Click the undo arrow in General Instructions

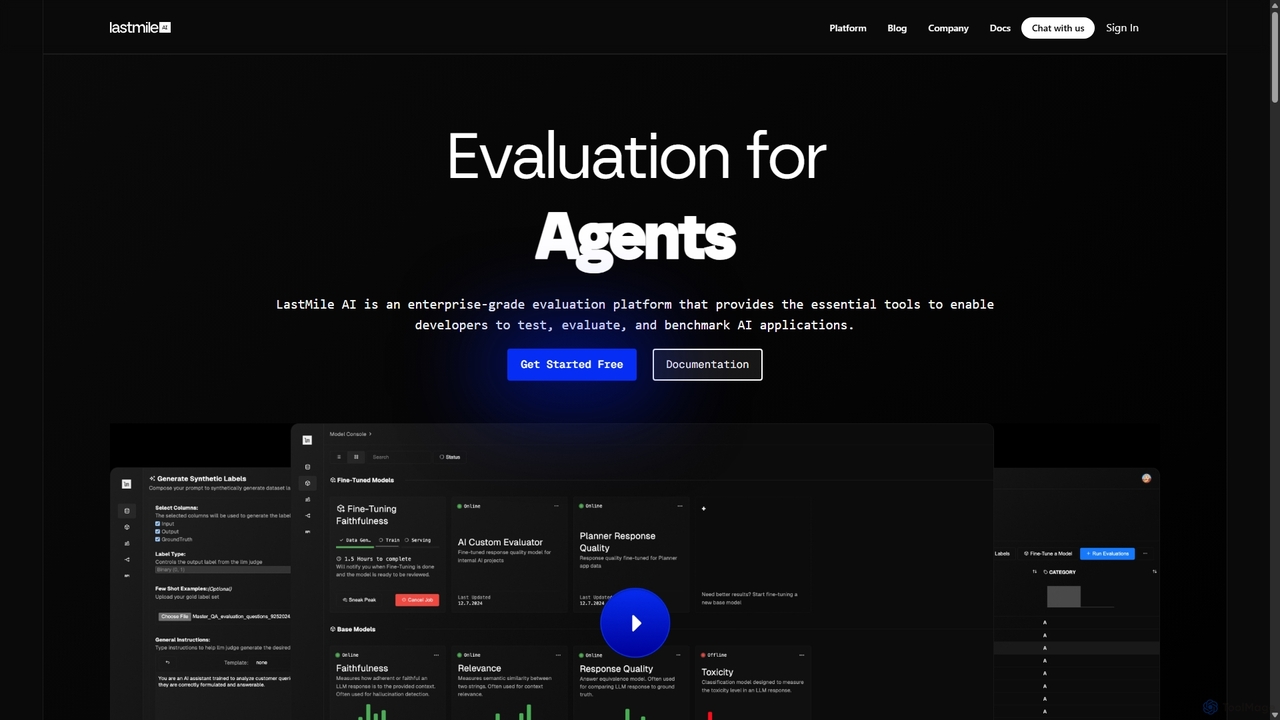coord(167,662)
